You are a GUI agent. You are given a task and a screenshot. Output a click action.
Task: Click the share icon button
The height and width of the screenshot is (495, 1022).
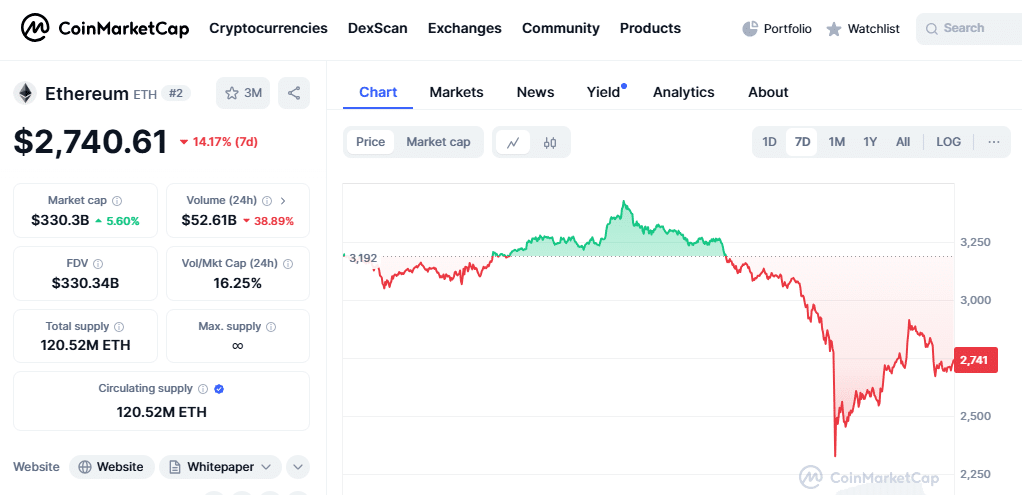pos(294,93)
